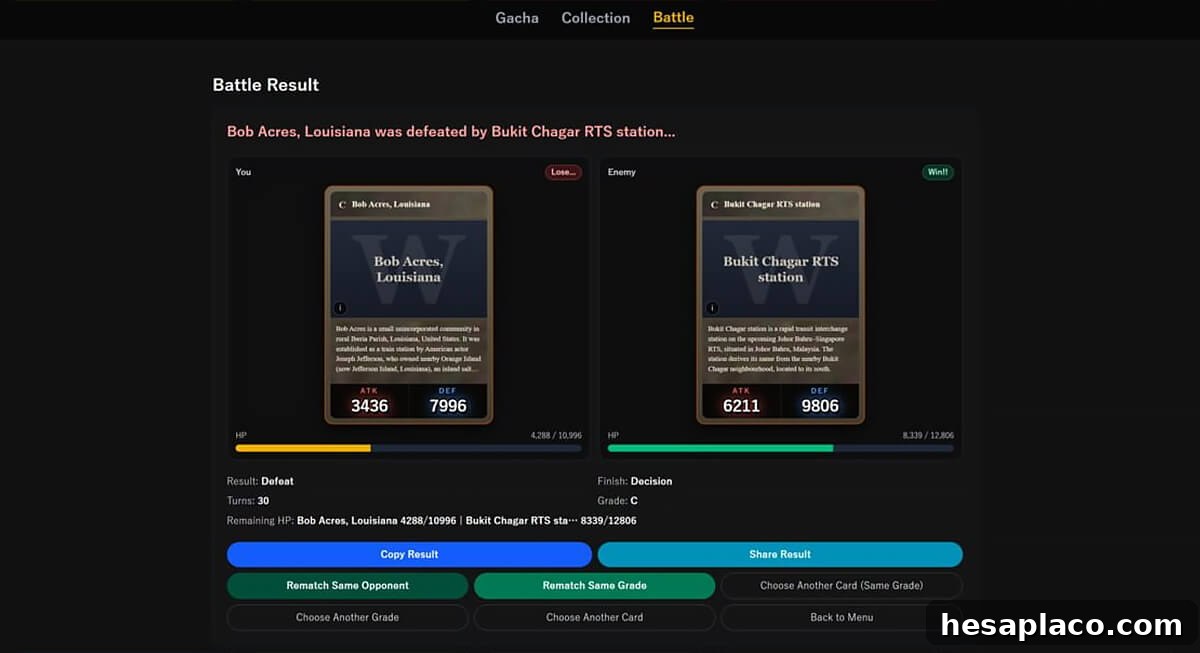
Task: Click Choose Another Grade button
Action: pyautogui.click(x=347, y=617)
